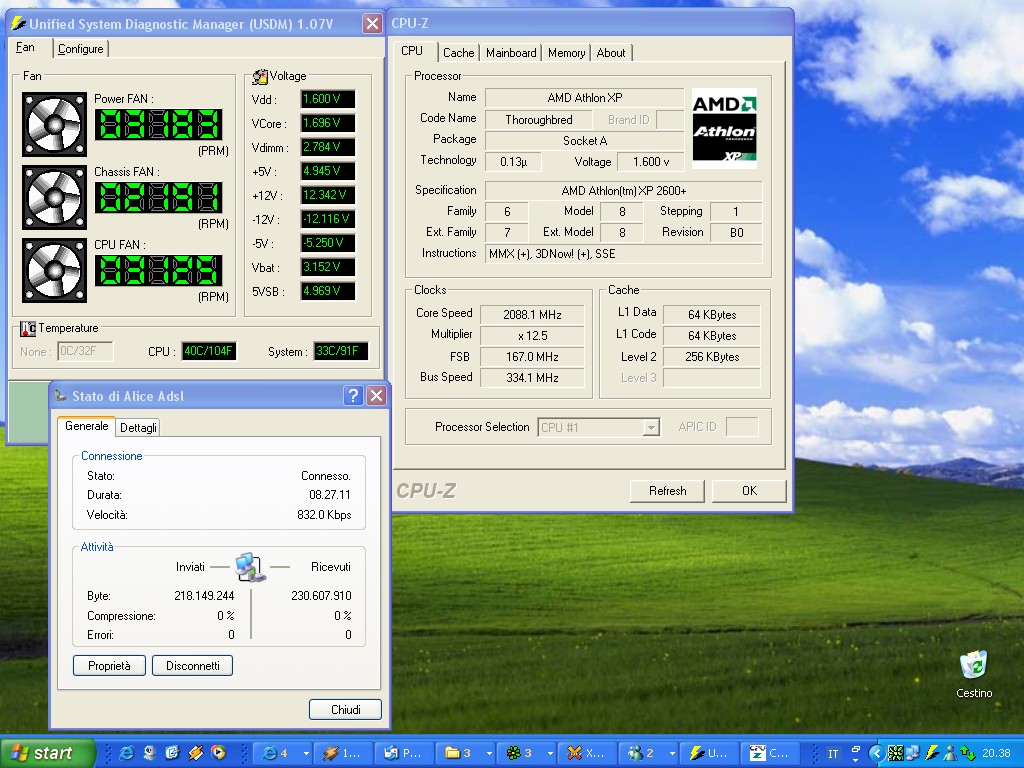This screenshot has width=1024, height=768.
Task: Click the MSN Messenger buddy tray icon
Action: (950, 753)
